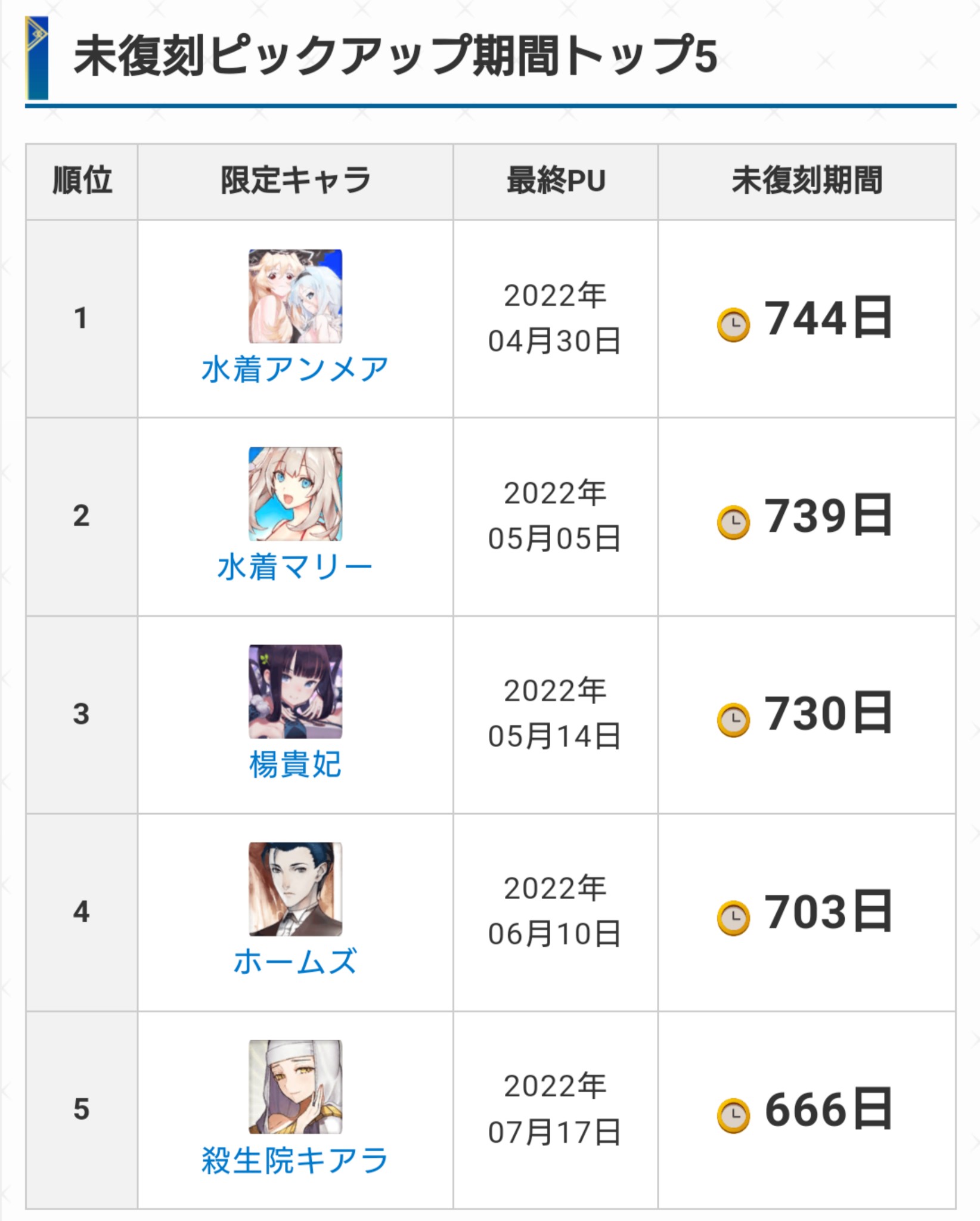Viewport: 980px width, 1221px height.
Task: Tap the 楊貴妃 portrait thumbnail
Action: [295, 692]
